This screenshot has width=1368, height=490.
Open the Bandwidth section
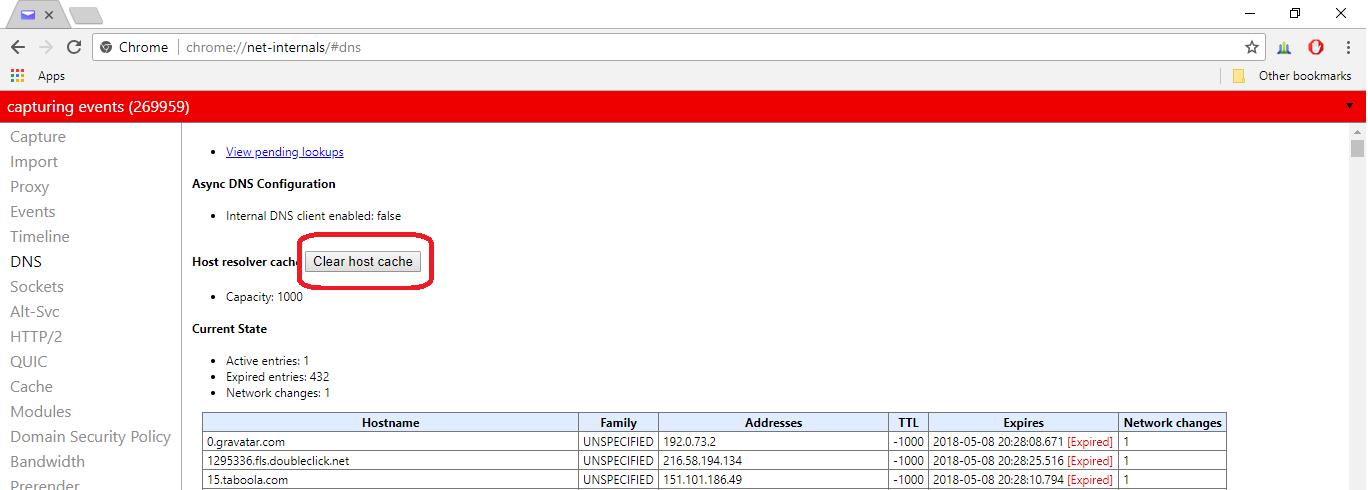(48, 462)
